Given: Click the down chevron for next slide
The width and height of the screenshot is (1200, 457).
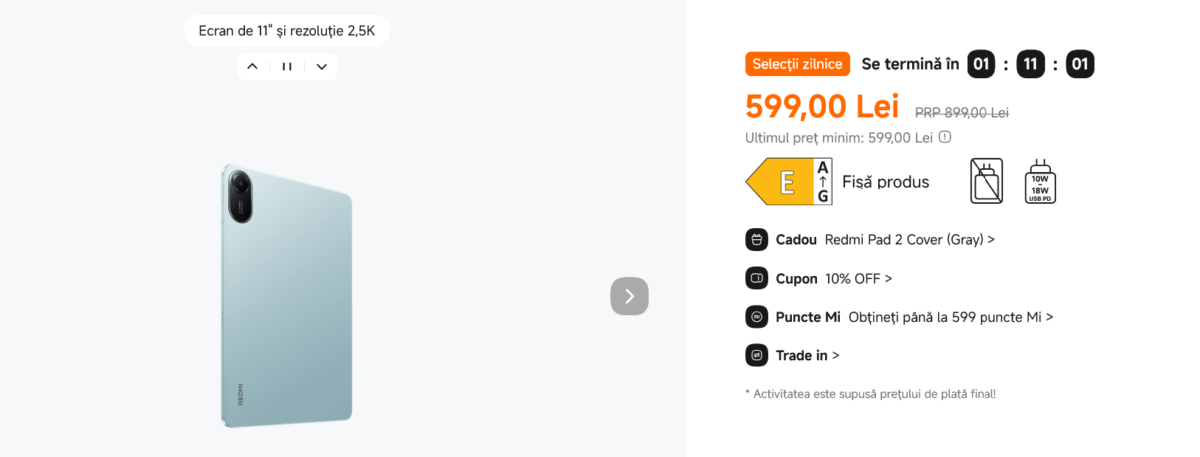Looking at the screenshot, I should (x=322, y=66).
